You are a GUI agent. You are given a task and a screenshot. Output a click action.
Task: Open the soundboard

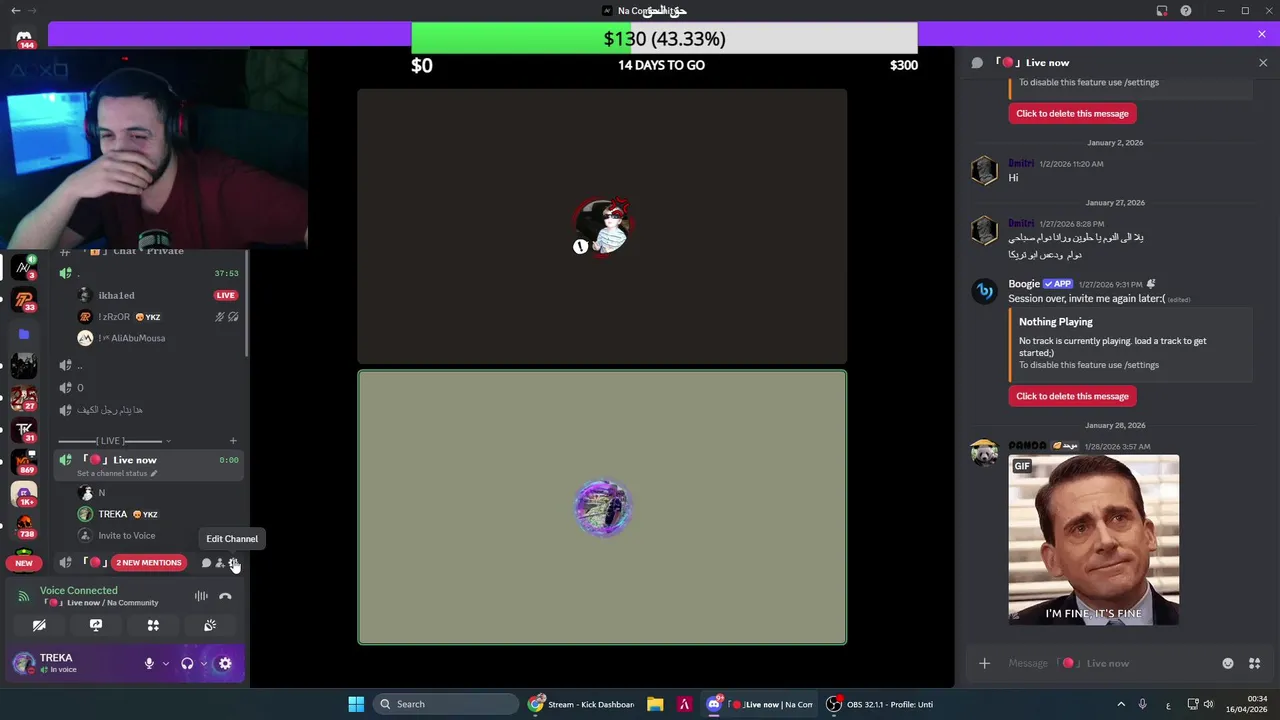(210, 625)
